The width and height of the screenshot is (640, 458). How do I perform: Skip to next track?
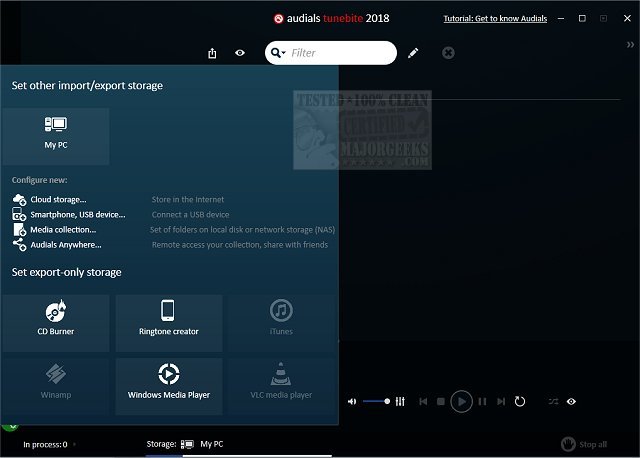tap(501, 402)
